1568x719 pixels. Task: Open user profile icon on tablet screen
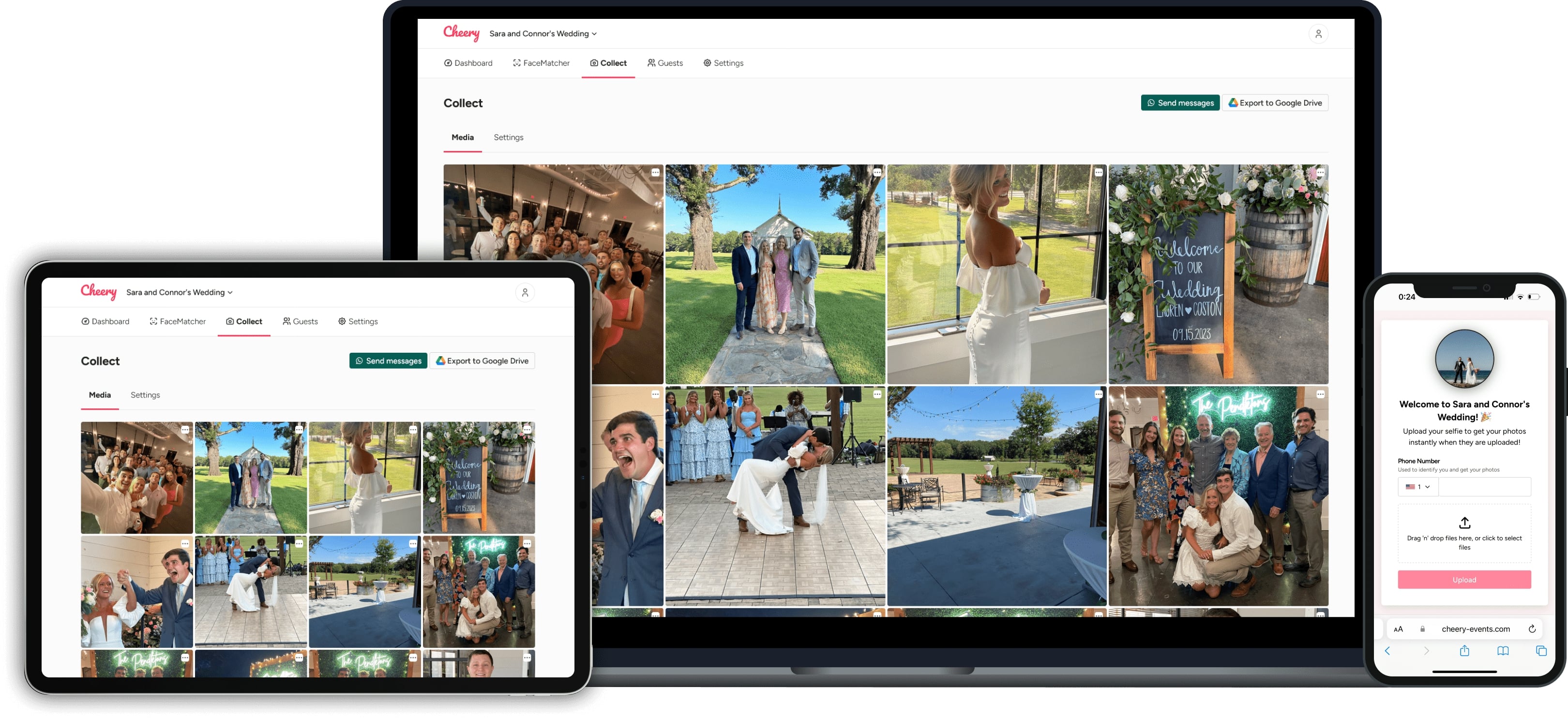point(525,293)
